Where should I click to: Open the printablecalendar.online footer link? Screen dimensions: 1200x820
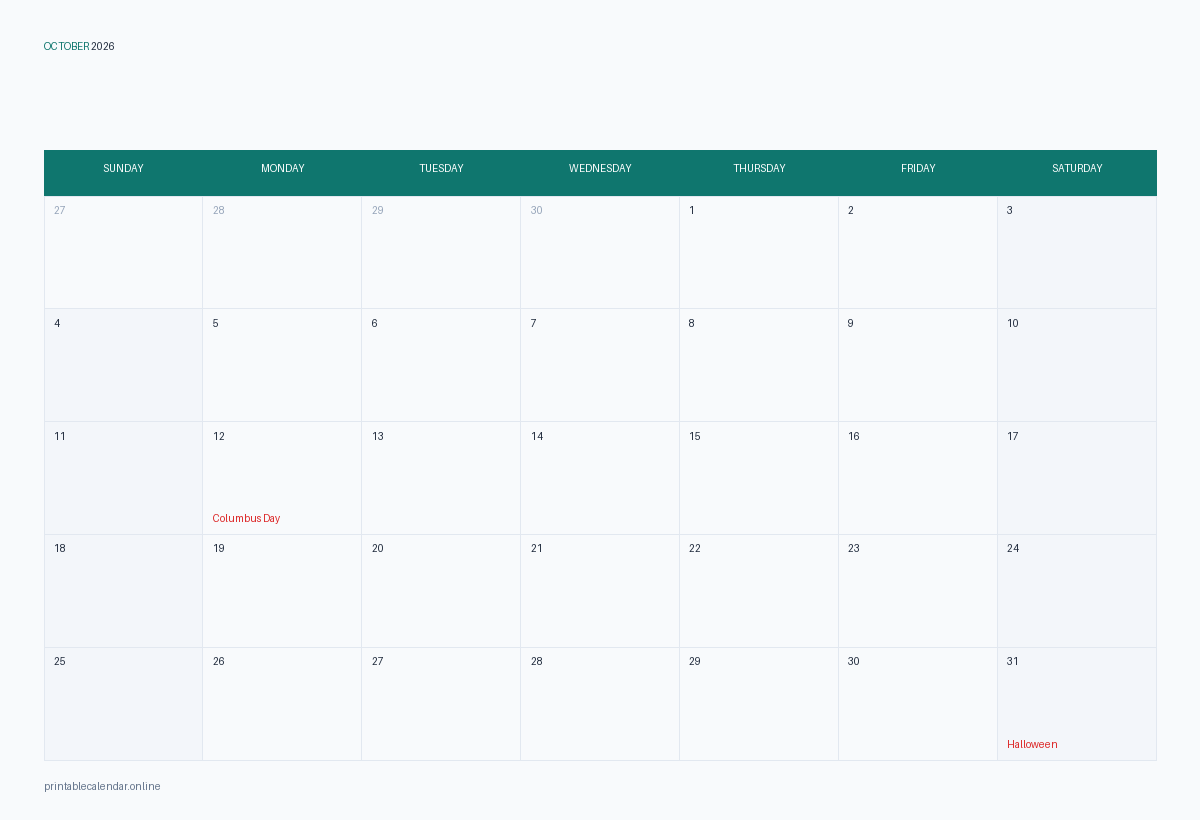(x=102, y=786)
